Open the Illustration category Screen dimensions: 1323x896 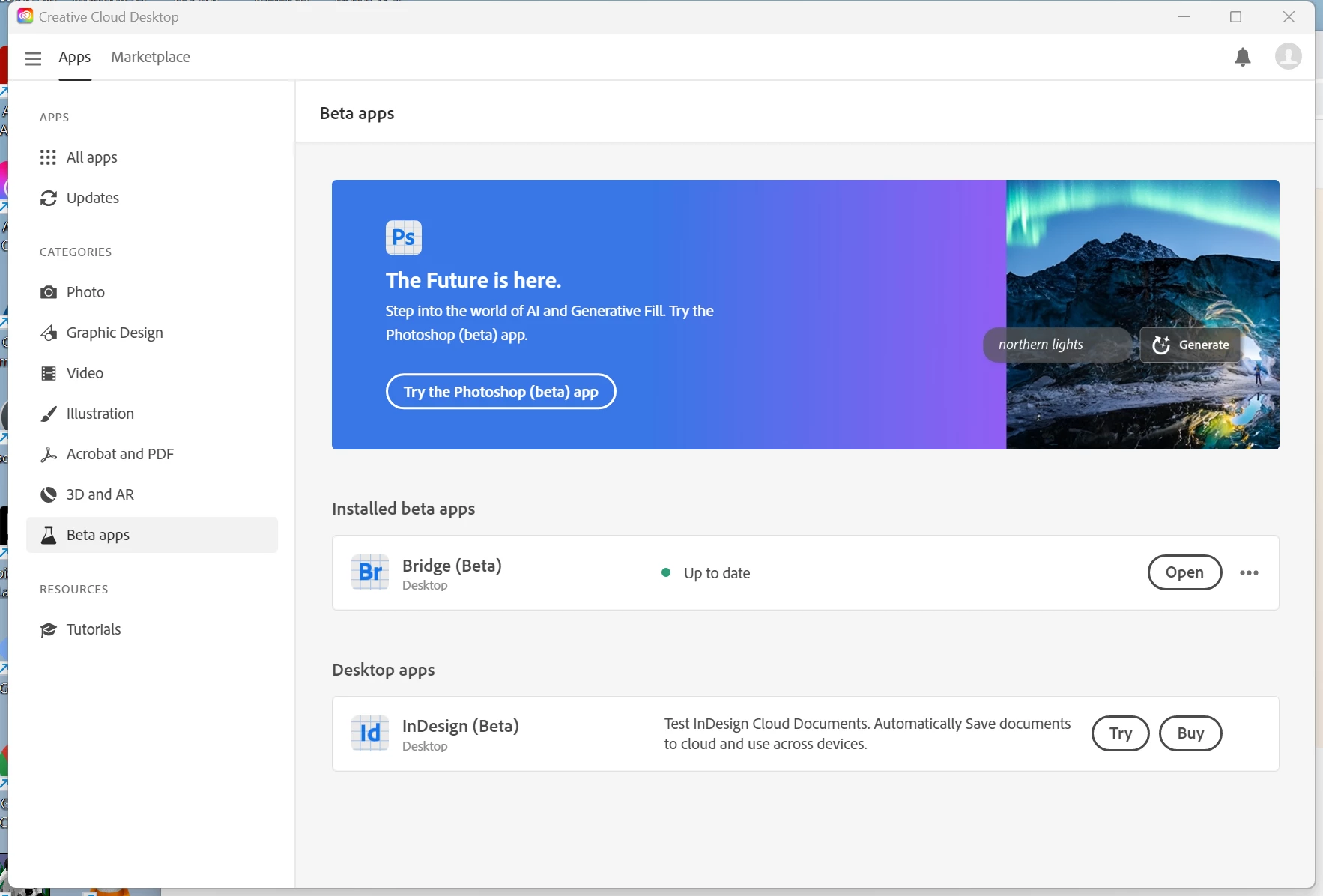[152, 414]
